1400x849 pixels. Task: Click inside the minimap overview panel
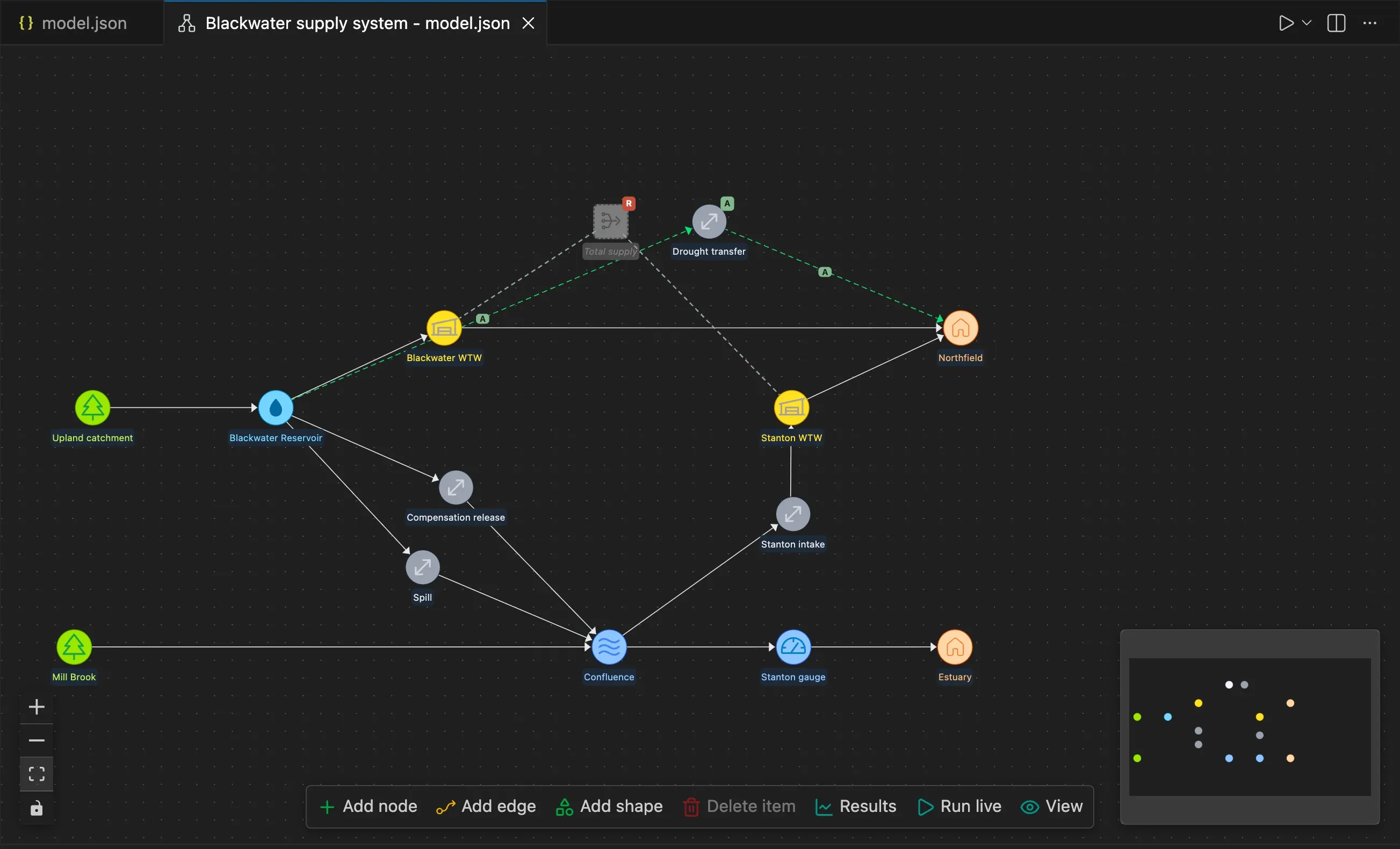(1250, 727)
